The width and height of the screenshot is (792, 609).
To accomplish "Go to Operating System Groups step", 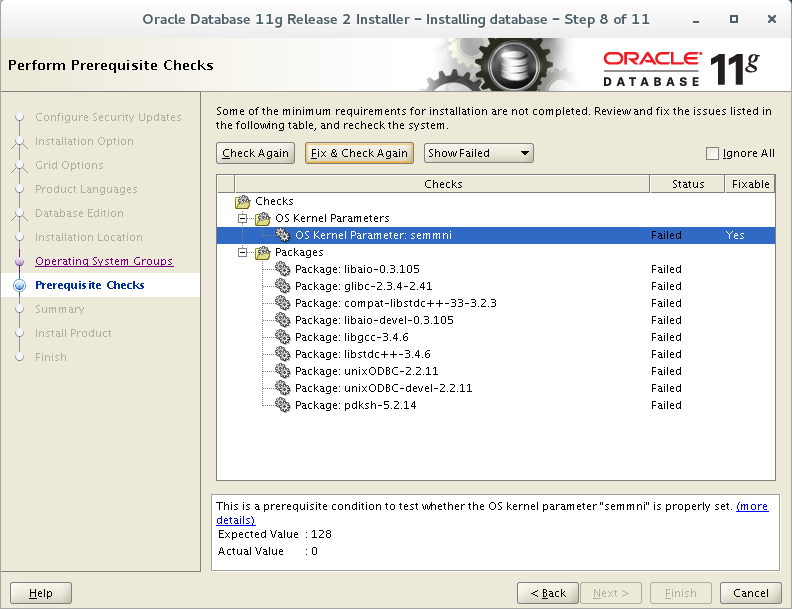I will [x=104, y=261].
